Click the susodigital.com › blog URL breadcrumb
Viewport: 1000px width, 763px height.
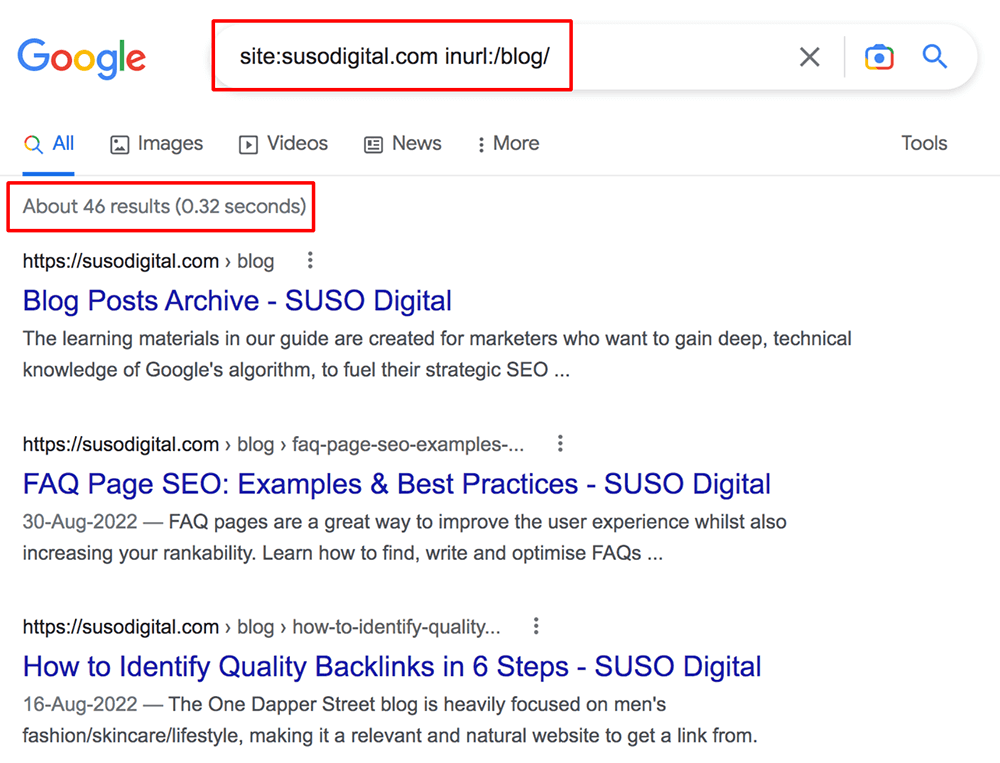point(149,261)
